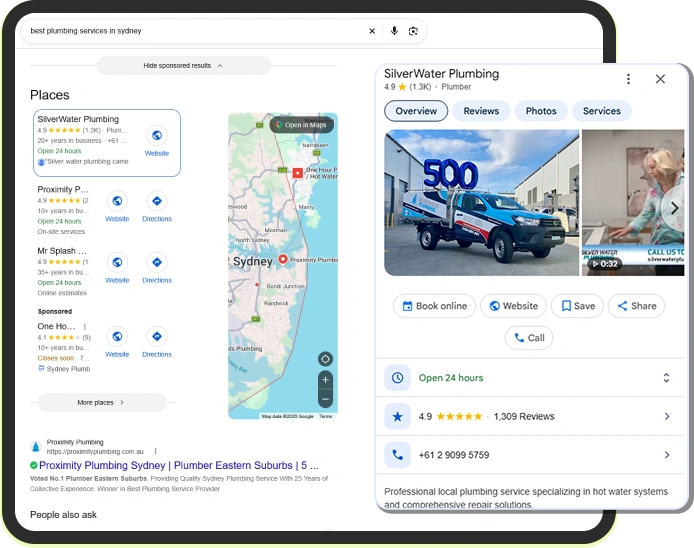Zoom out the map with minus button
The image size is (694, 548).
pyautogui.click(x=325, y=399)
